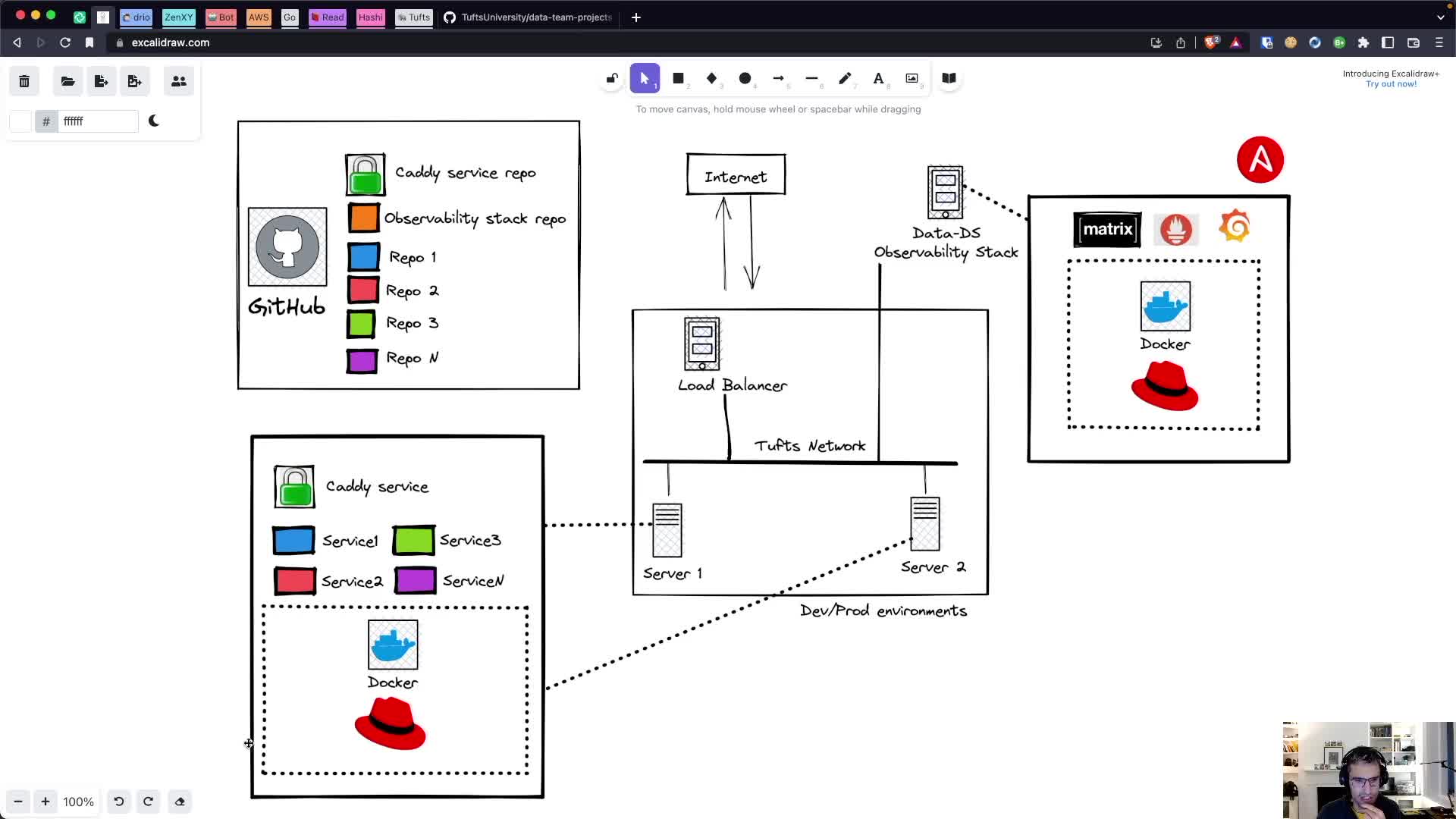Screen dimensions: 1456x819
Task: Select the Line tool
Action: pyautogui.click(x=812, y=78)
